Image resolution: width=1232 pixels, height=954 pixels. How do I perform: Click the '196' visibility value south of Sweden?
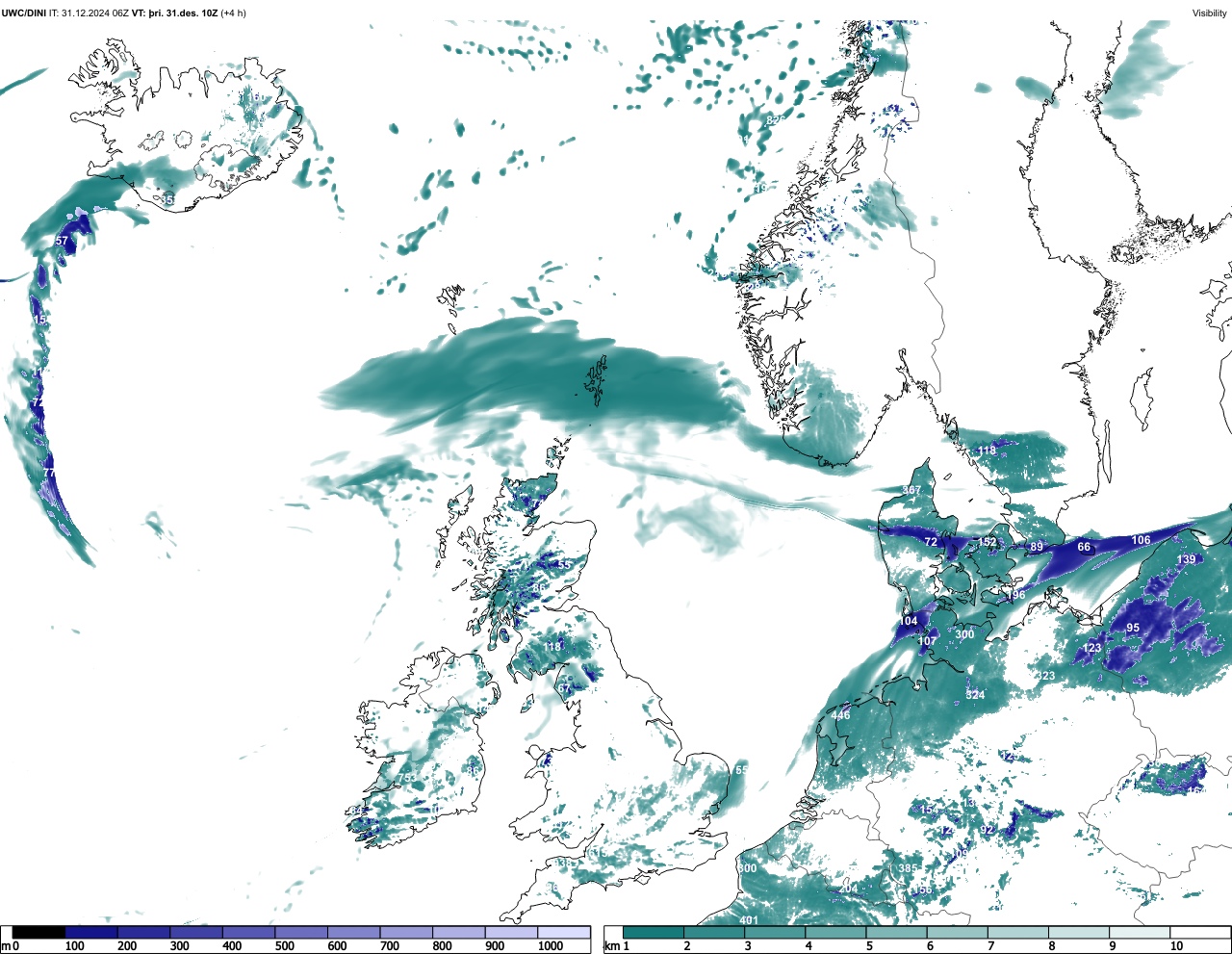tap(1015, 595)
